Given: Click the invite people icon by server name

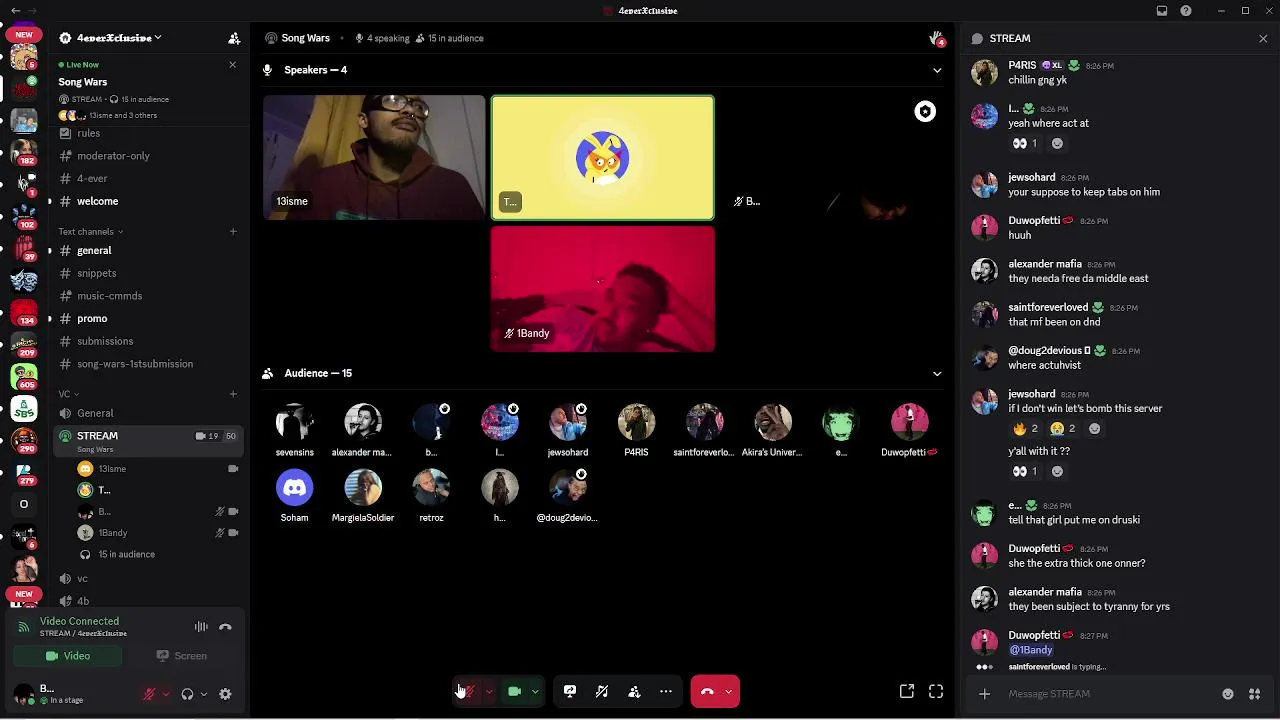Looking at the screenshot, I should coord(234,38).
